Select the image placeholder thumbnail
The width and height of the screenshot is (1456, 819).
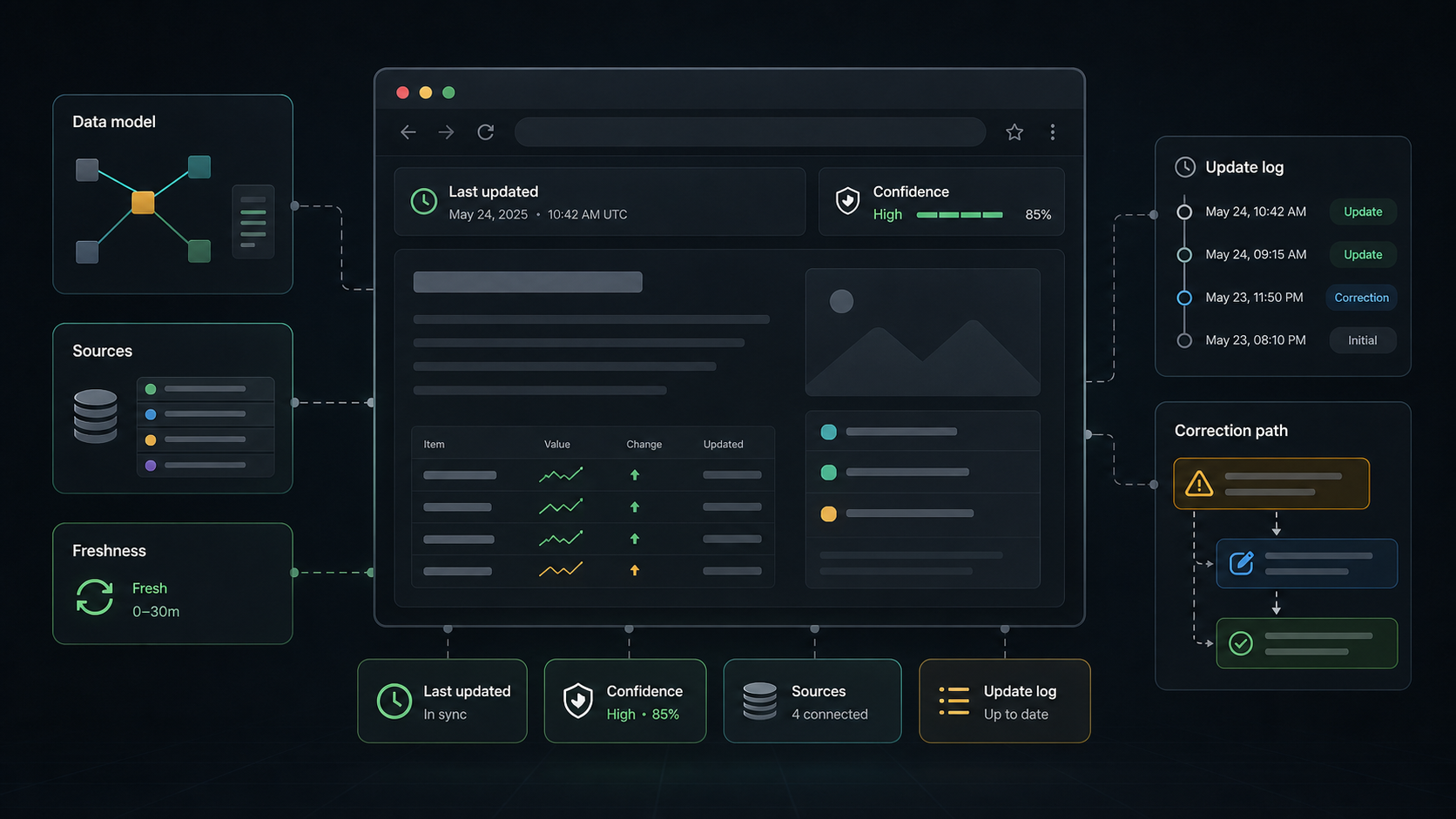point(923,332)
